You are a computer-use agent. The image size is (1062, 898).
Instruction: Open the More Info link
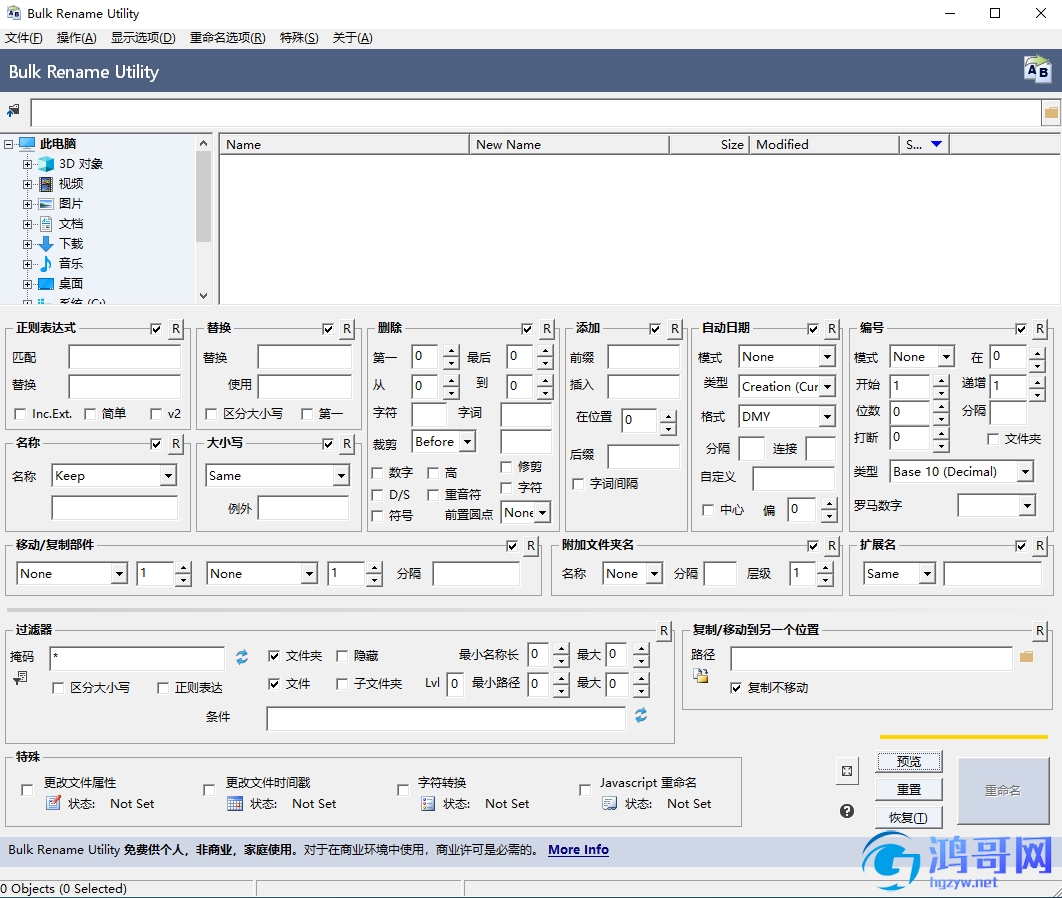tap(578, 849)
